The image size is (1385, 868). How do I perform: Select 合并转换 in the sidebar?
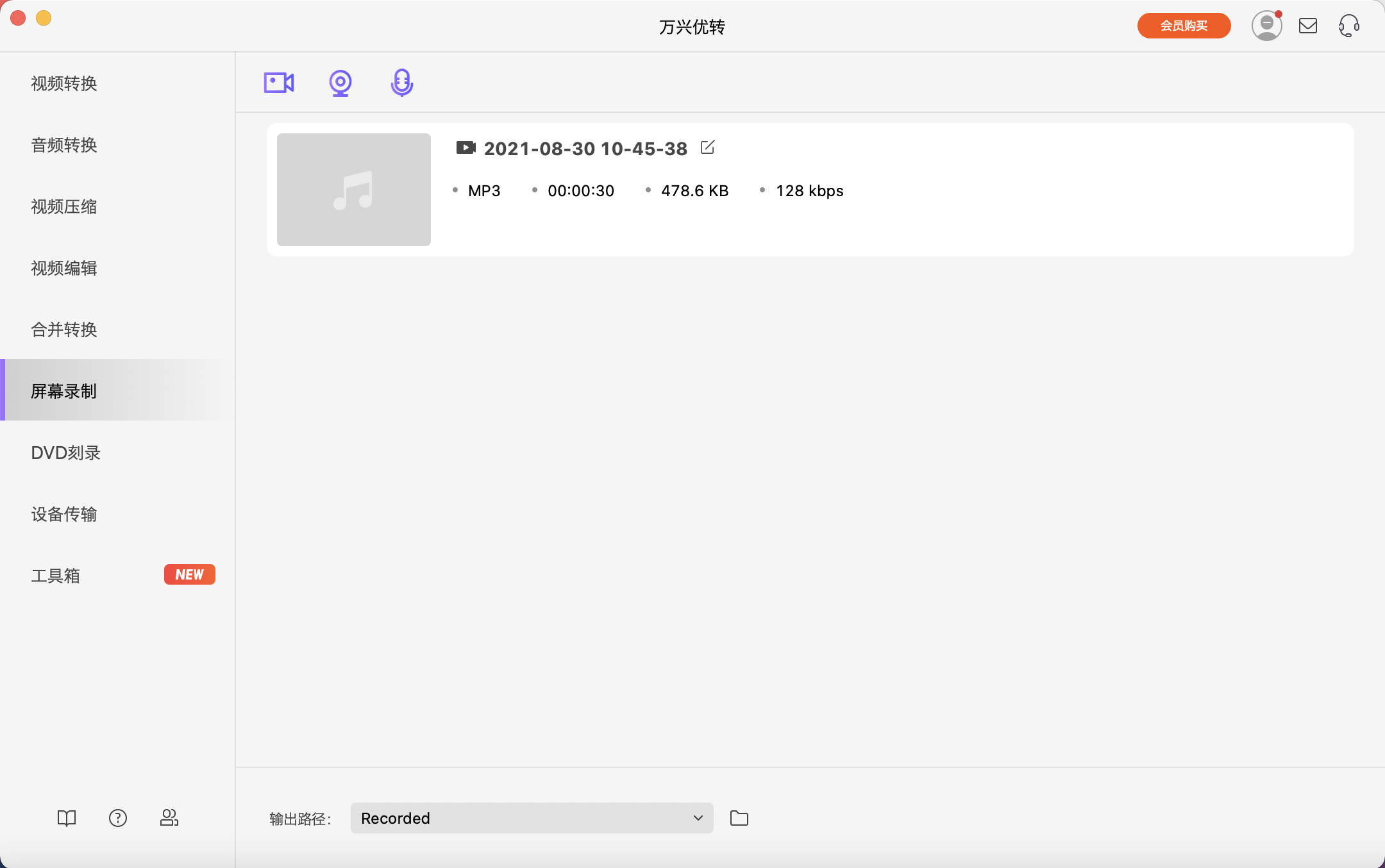[x=64, y=330]
